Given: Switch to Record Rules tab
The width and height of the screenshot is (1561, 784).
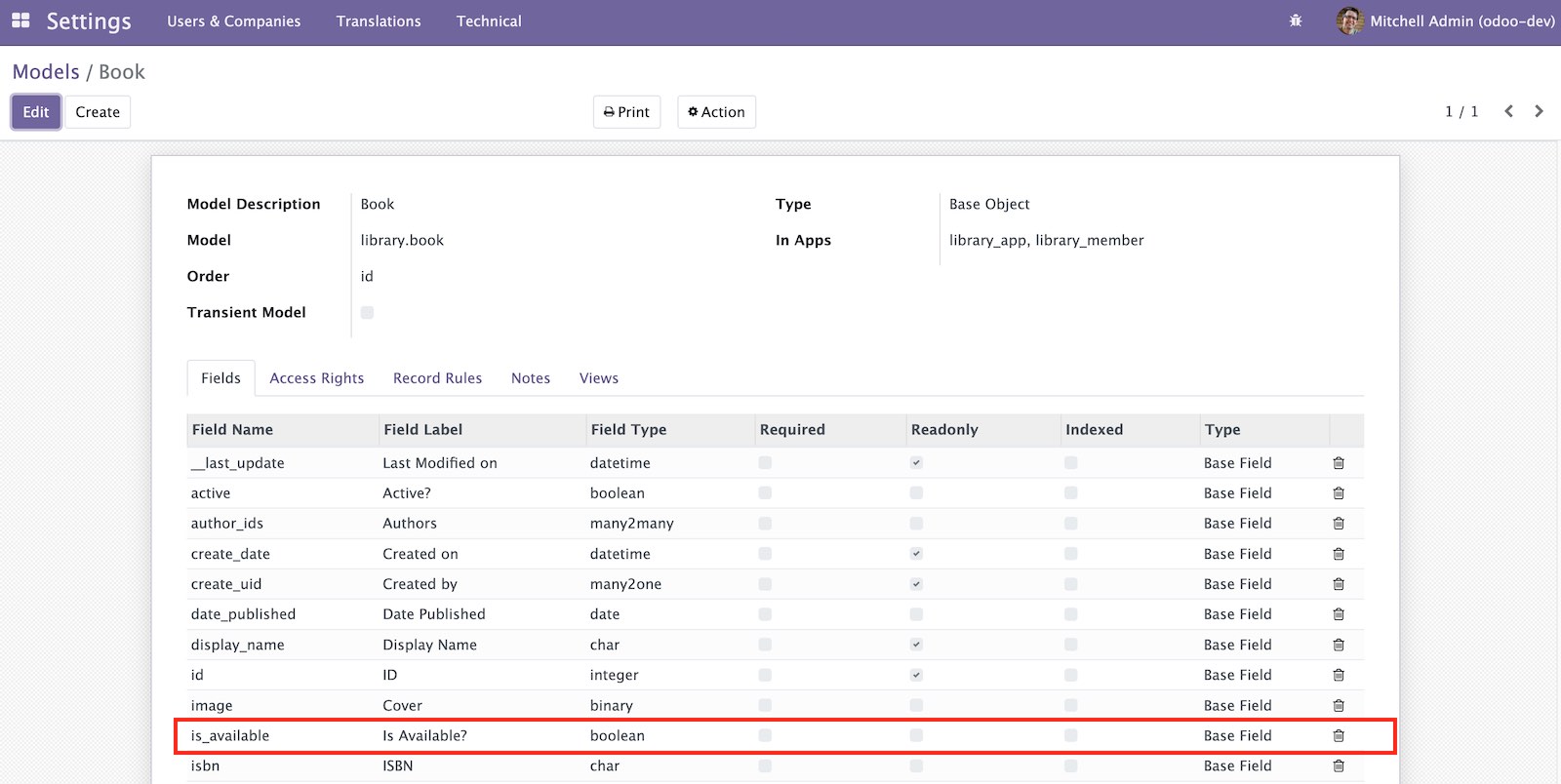Looking at the screenshot, I should point(437,378).
